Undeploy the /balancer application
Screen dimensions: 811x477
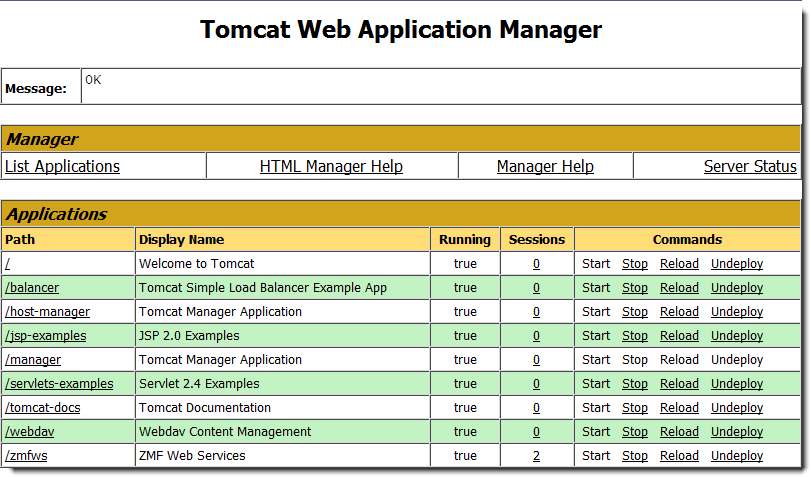(737, 288)
